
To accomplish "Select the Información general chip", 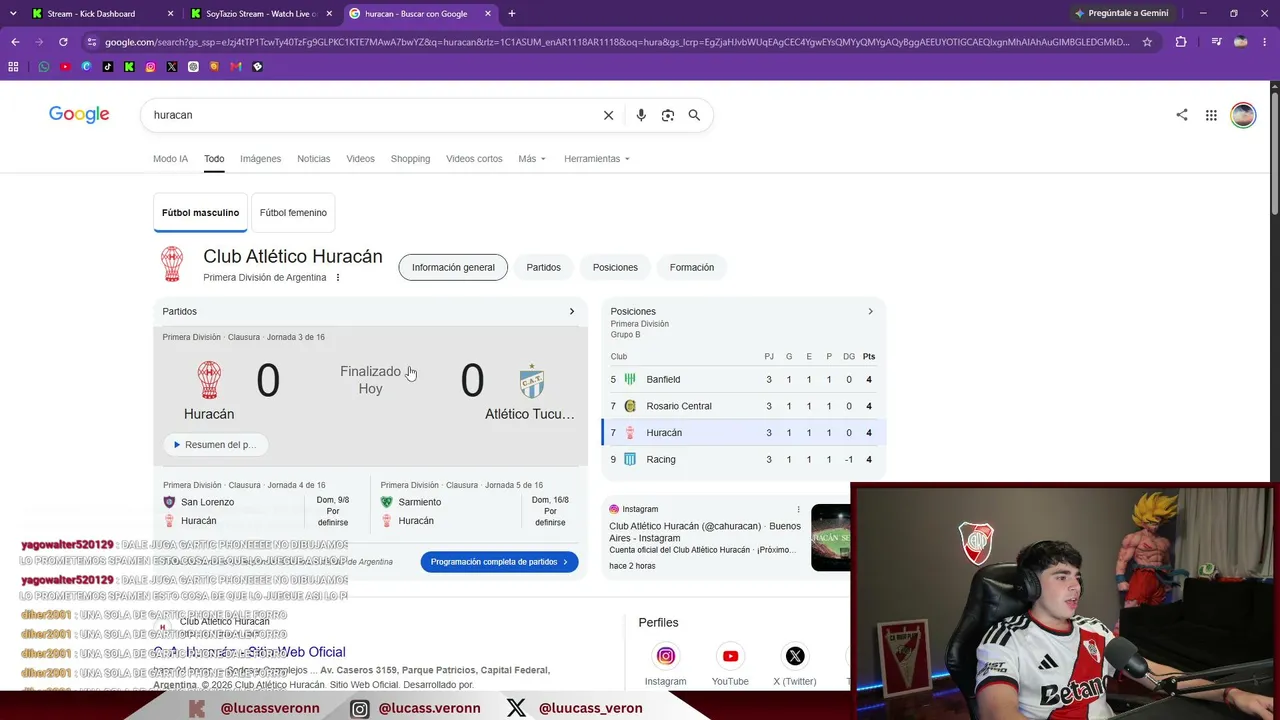I will point(453,268).
